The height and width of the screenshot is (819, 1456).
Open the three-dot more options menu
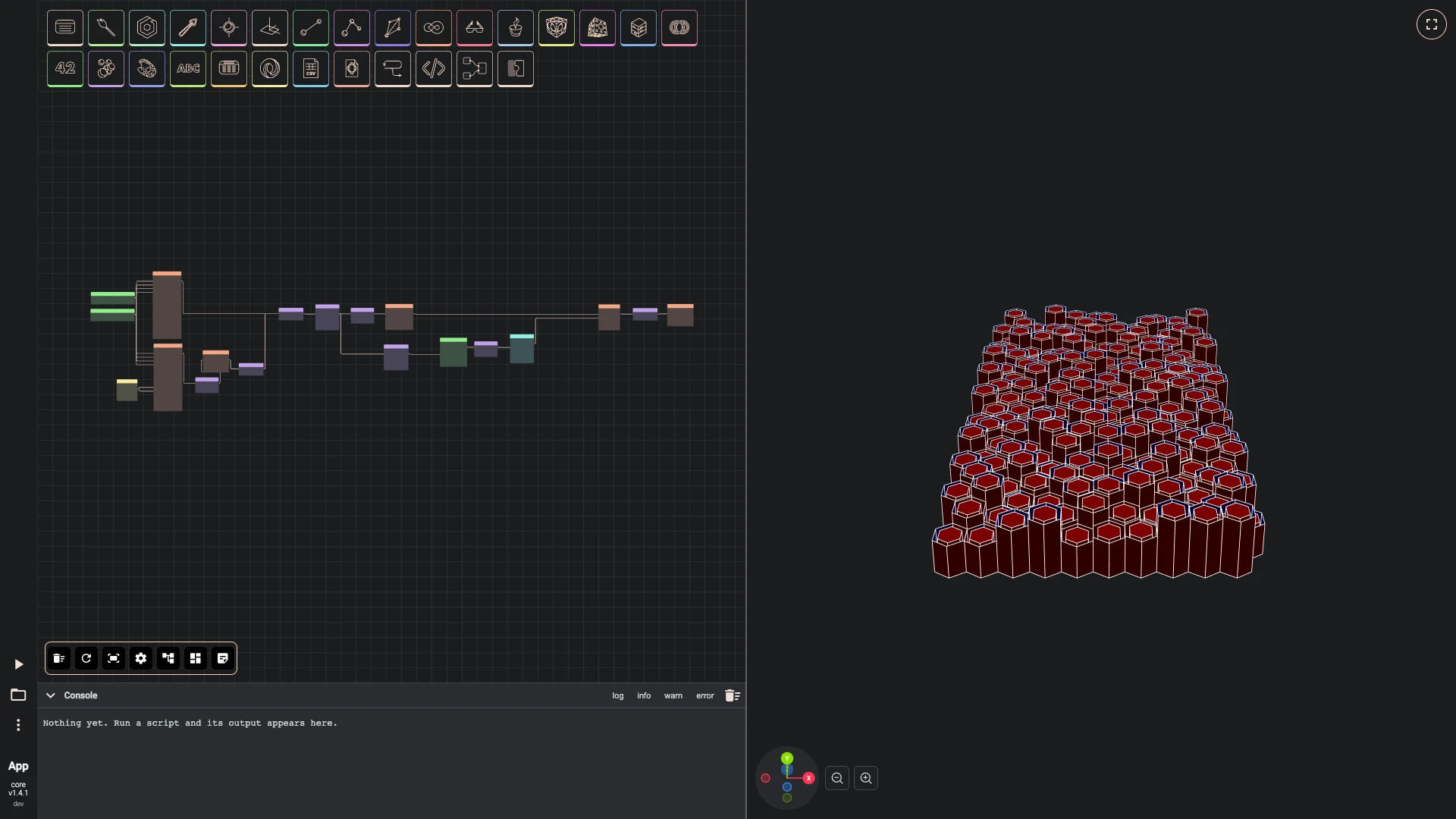coord(18,725)
